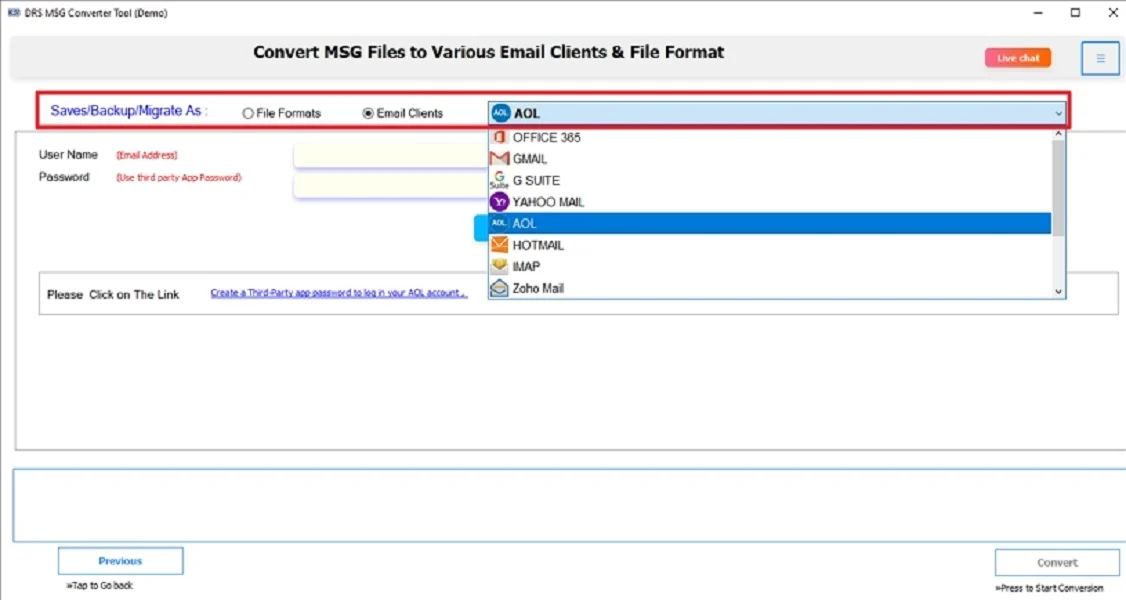Click the Zoho Mail icon
The image size is (1126, 600).
(x=499, y=288)
